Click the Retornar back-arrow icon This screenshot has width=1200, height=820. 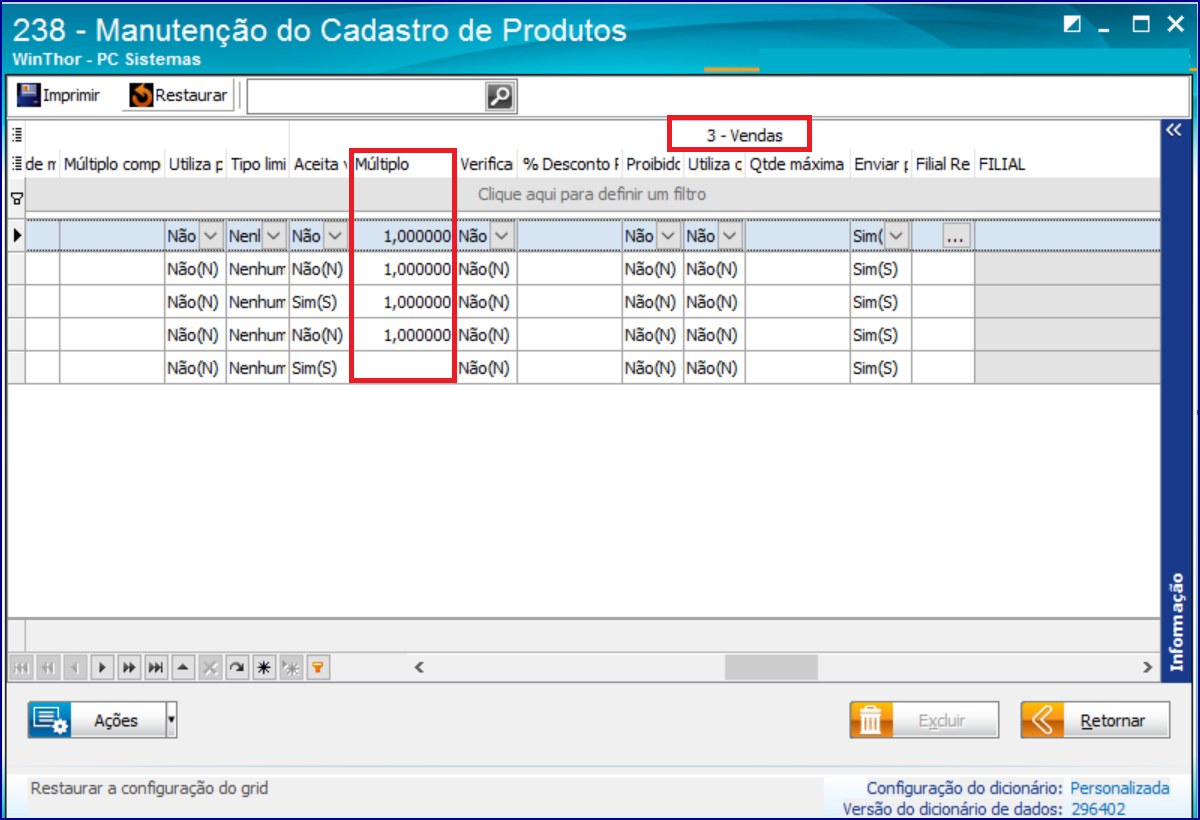pyautogui.click(x=1042, y=720)
